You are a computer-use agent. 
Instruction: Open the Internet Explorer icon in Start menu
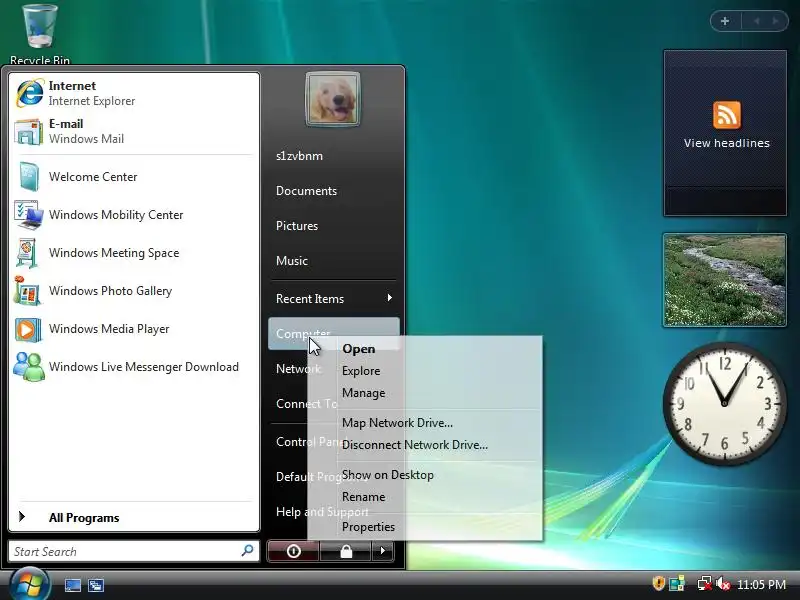[x=29, y=93]
